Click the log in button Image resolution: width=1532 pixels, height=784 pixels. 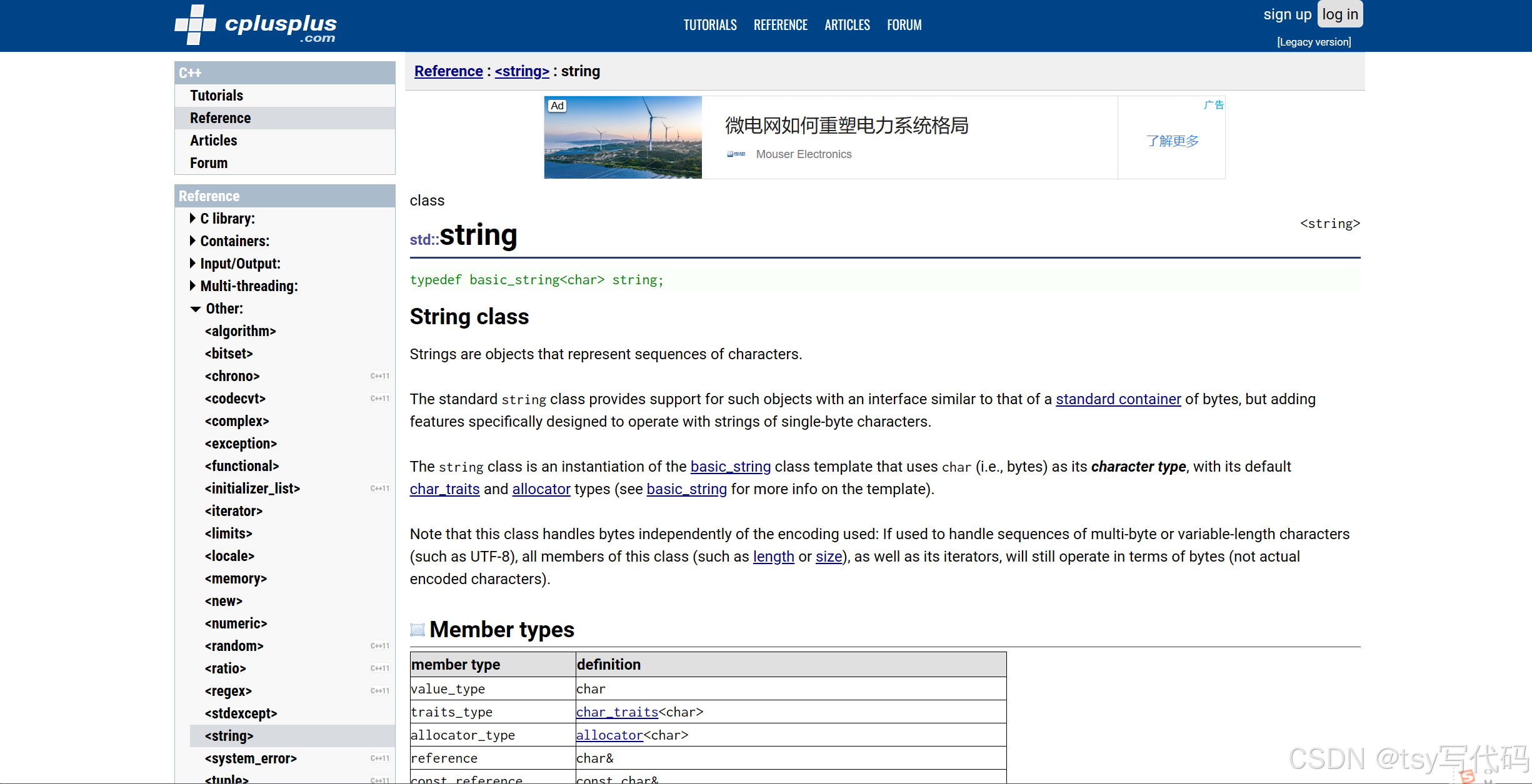[1339, 14]
